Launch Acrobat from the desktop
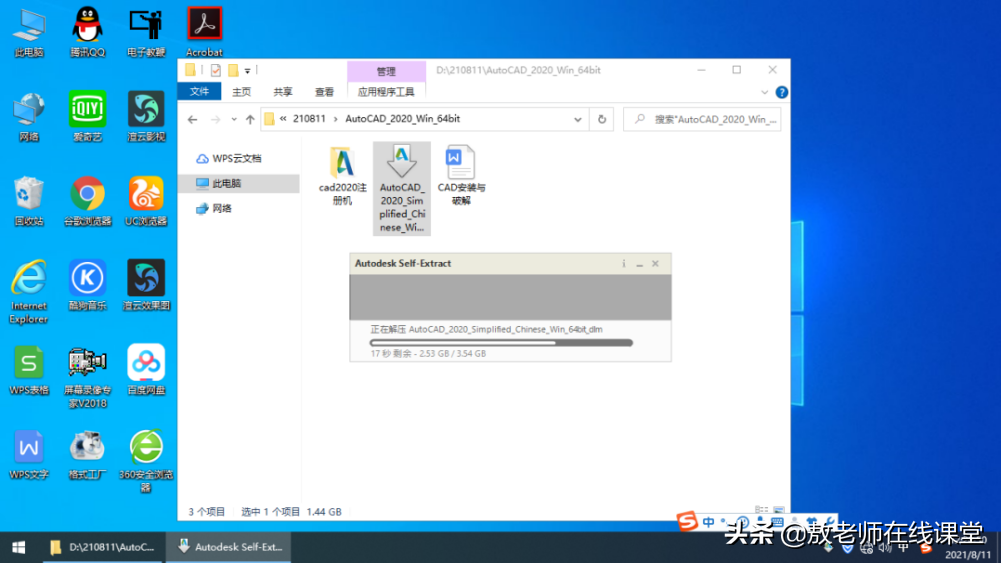This screenshot has width=1001, height=563. click(204, 33)
